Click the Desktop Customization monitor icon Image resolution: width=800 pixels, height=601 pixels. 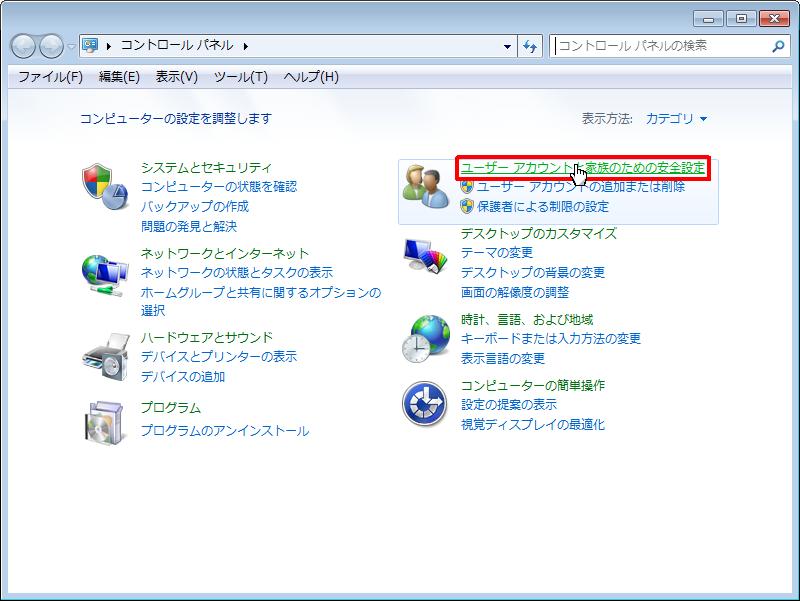click(x=426, y=256)
